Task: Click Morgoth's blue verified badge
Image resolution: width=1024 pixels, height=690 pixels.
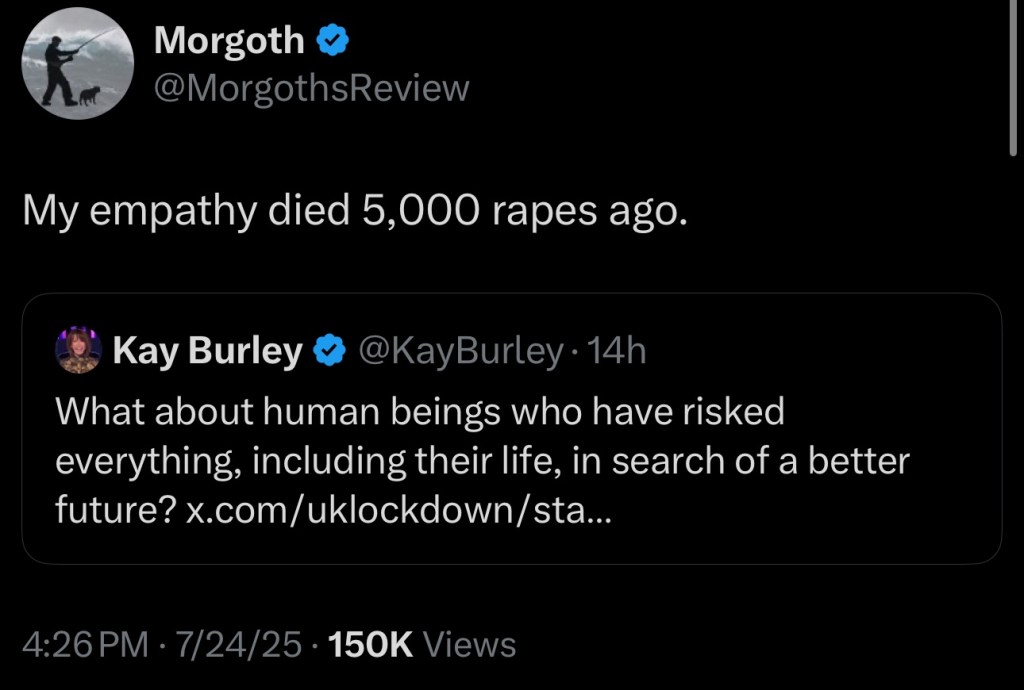Action: pos(333,41)
